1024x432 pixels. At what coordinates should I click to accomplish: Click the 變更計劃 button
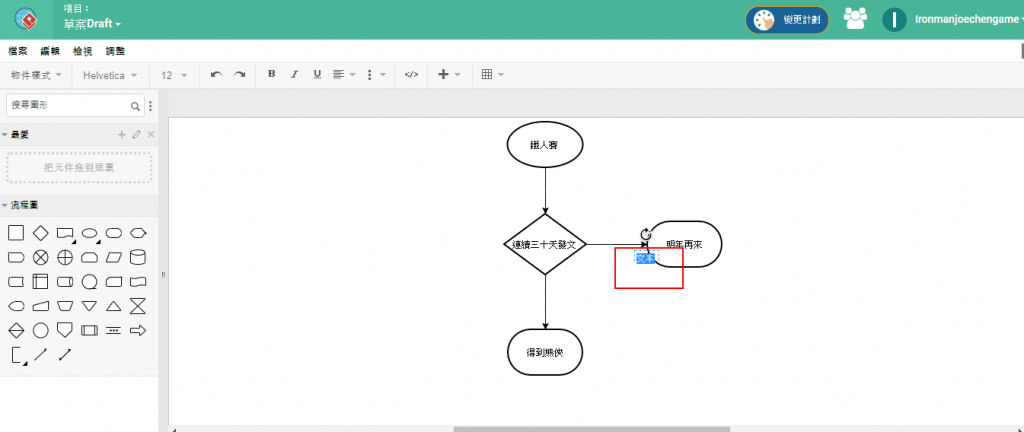[788, 20]
